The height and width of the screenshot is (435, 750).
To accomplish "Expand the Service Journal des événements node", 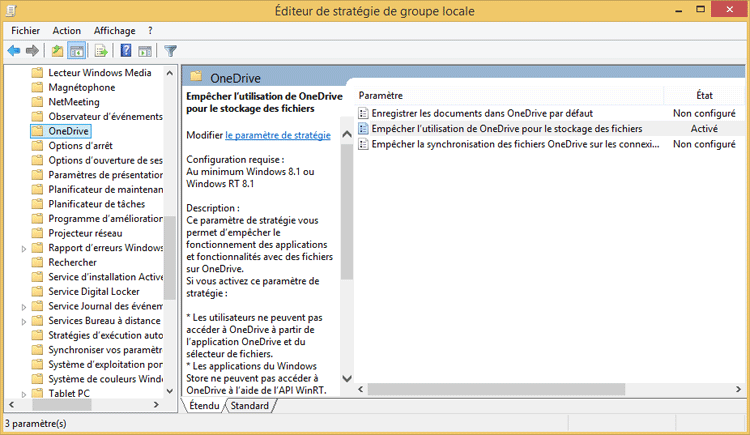I will click(x=23, y=307).
